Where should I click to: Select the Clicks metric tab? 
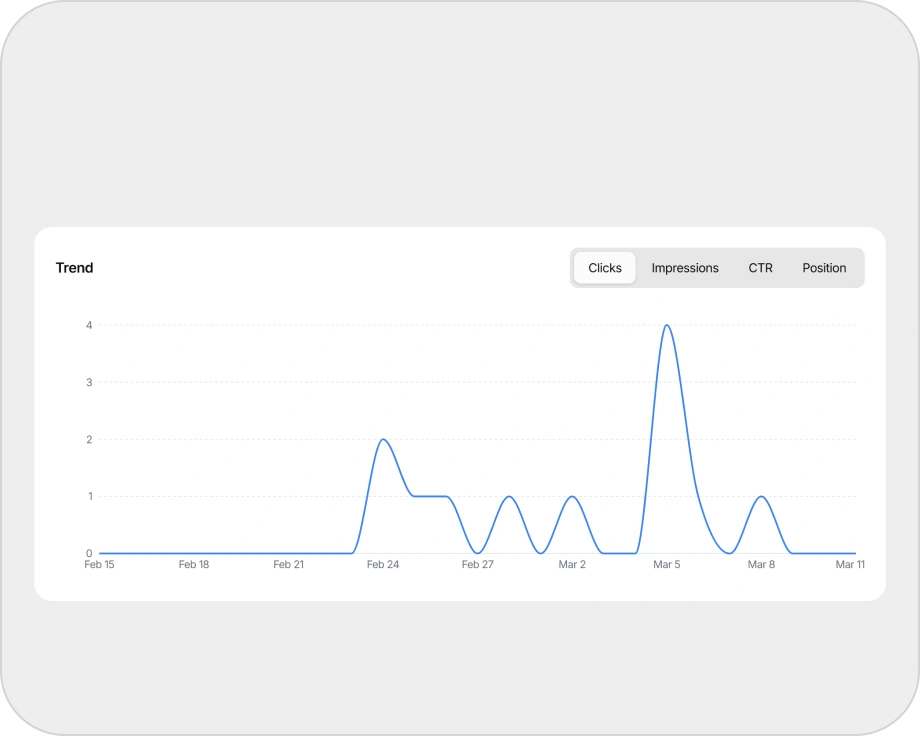point(604,268)
